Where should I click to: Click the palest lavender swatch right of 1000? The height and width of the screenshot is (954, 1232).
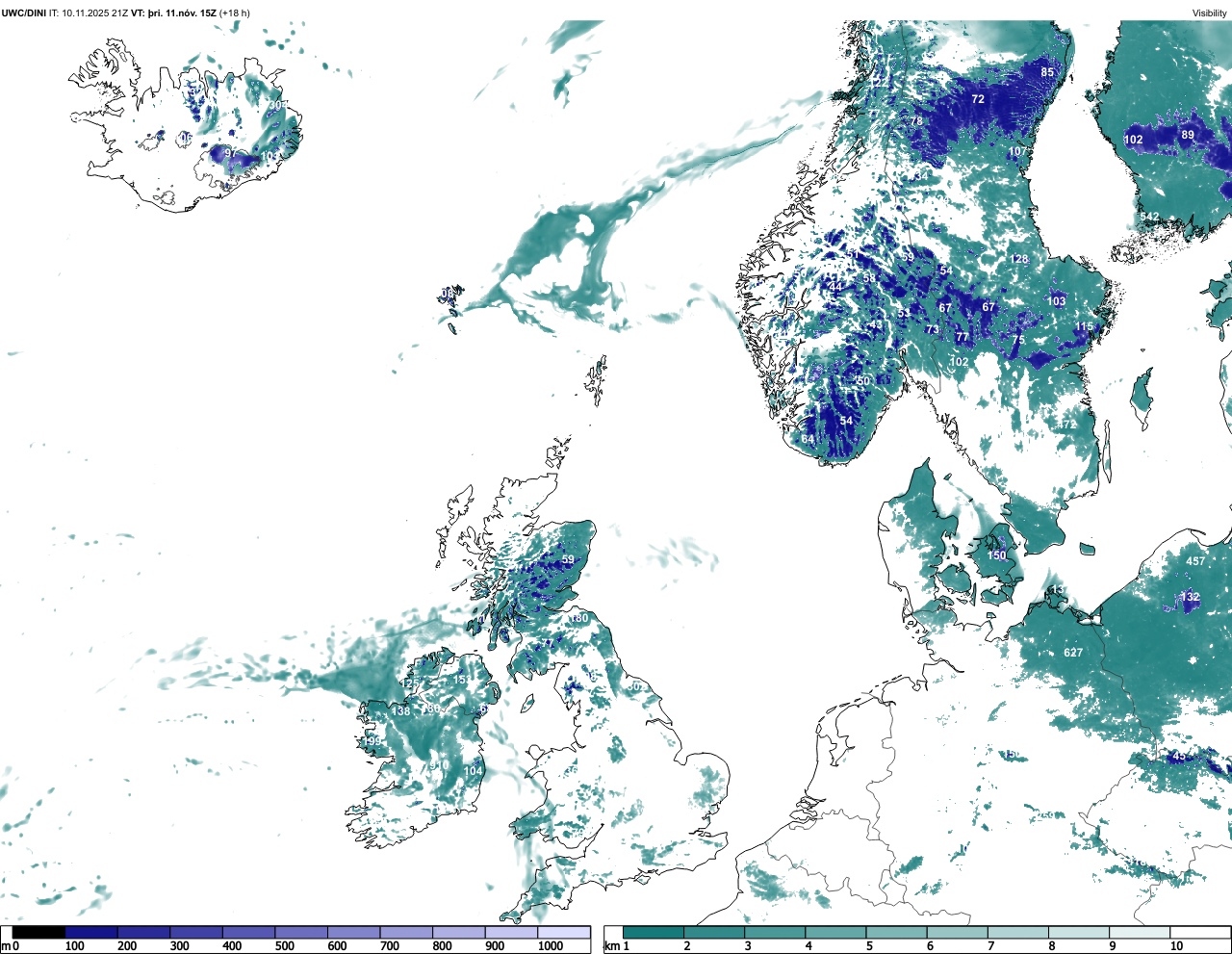tap(564, 932)
